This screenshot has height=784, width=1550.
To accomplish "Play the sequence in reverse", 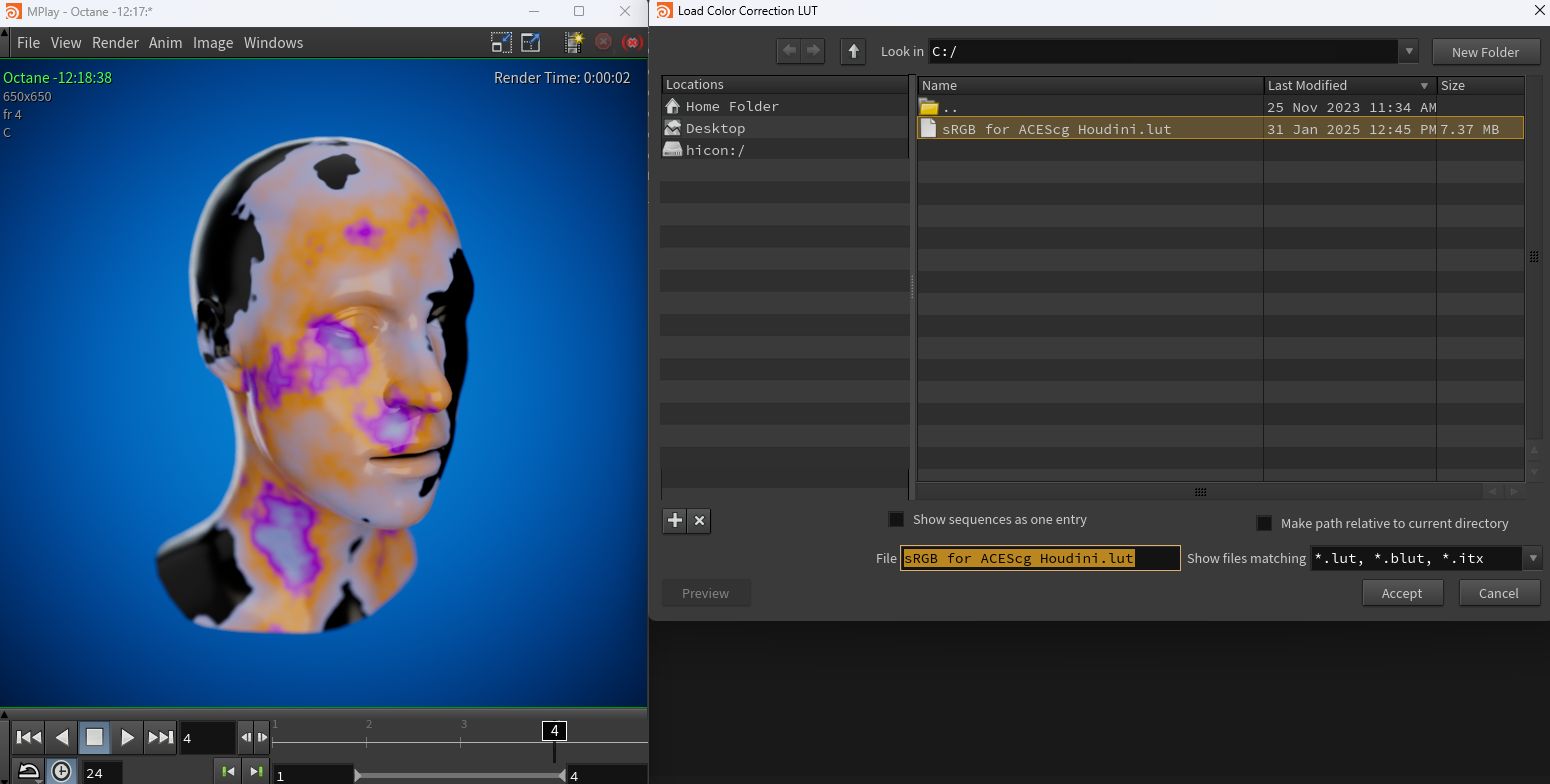I will coord(61,738).
